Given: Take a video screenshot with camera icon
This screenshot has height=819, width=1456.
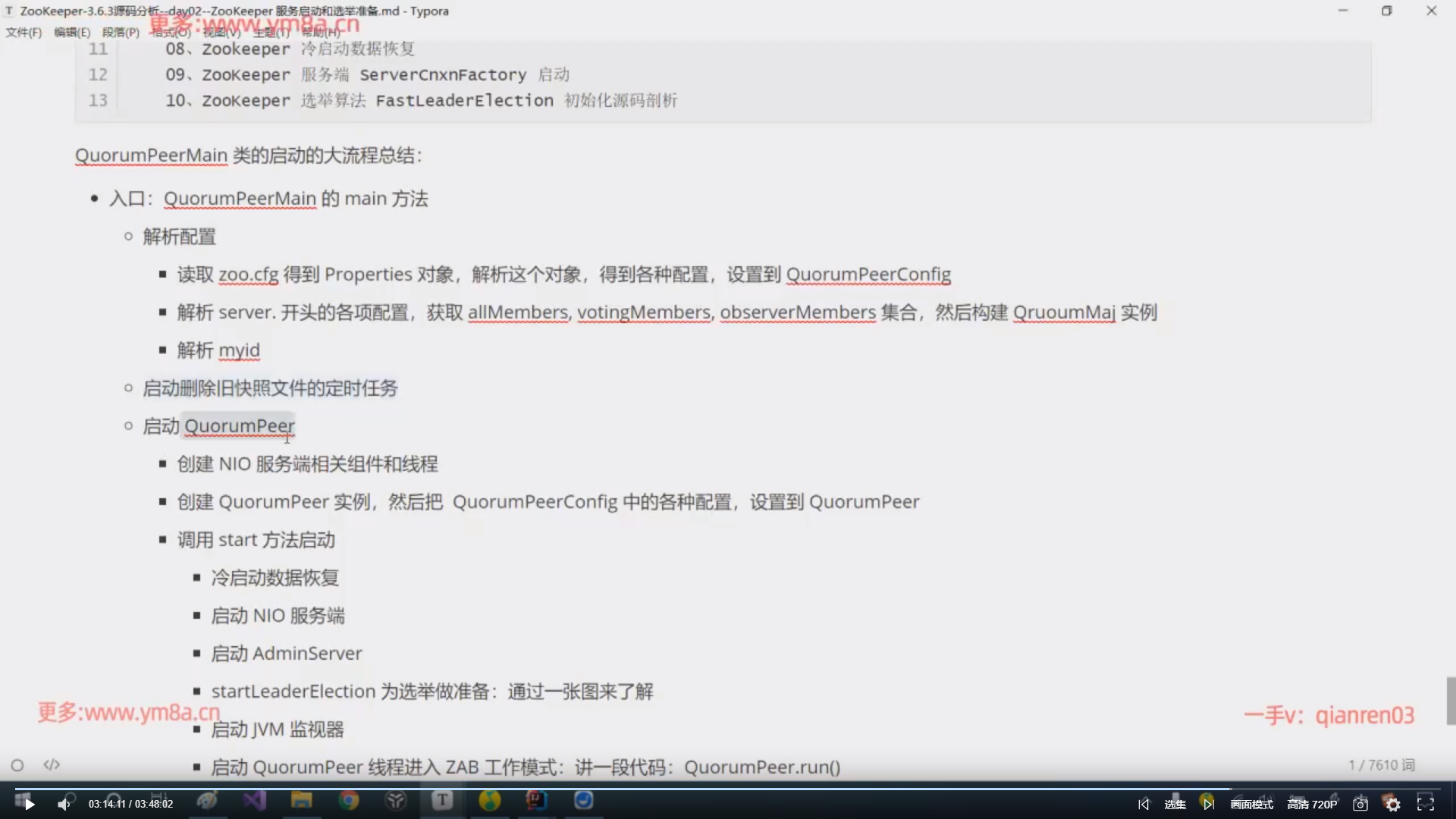Looking at the screenshot, I should 1360,804.
